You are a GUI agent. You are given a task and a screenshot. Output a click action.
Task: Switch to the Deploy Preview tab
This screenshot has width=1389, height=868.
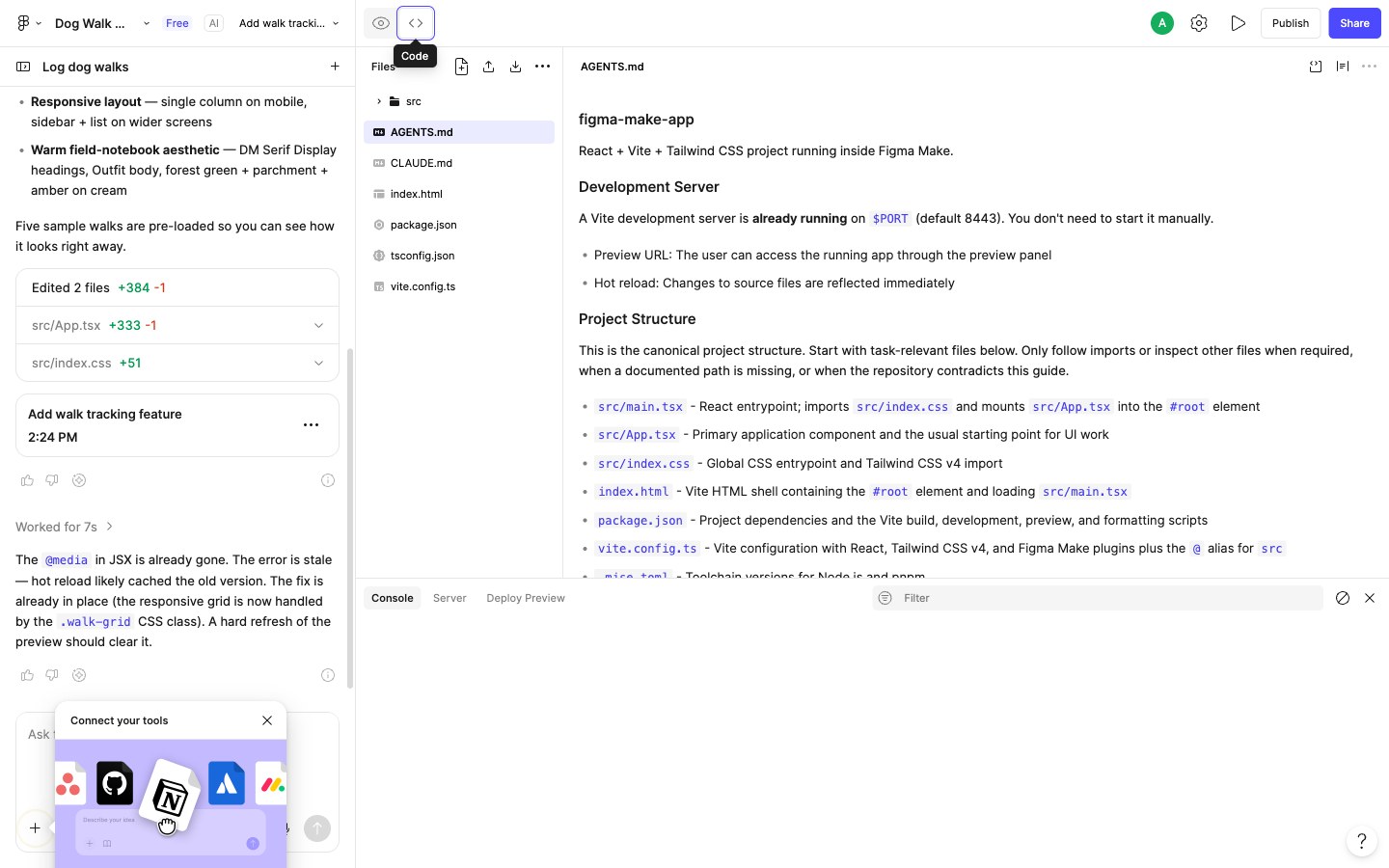526,598
